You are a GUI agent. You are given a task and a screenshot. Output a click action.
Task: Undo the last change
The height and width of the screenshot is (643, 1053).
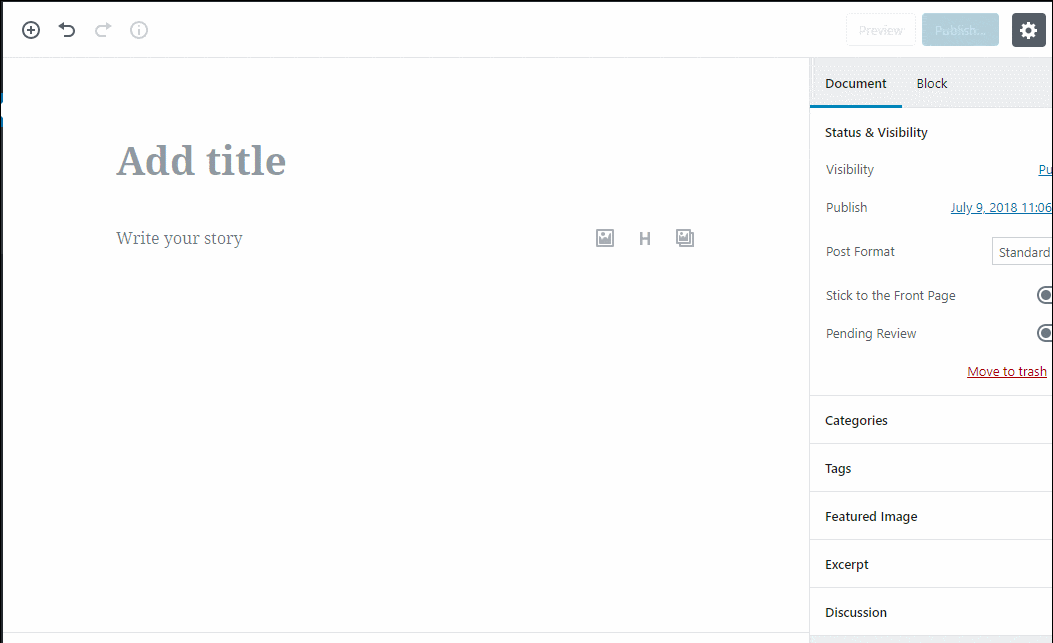(x=66, y=30)
